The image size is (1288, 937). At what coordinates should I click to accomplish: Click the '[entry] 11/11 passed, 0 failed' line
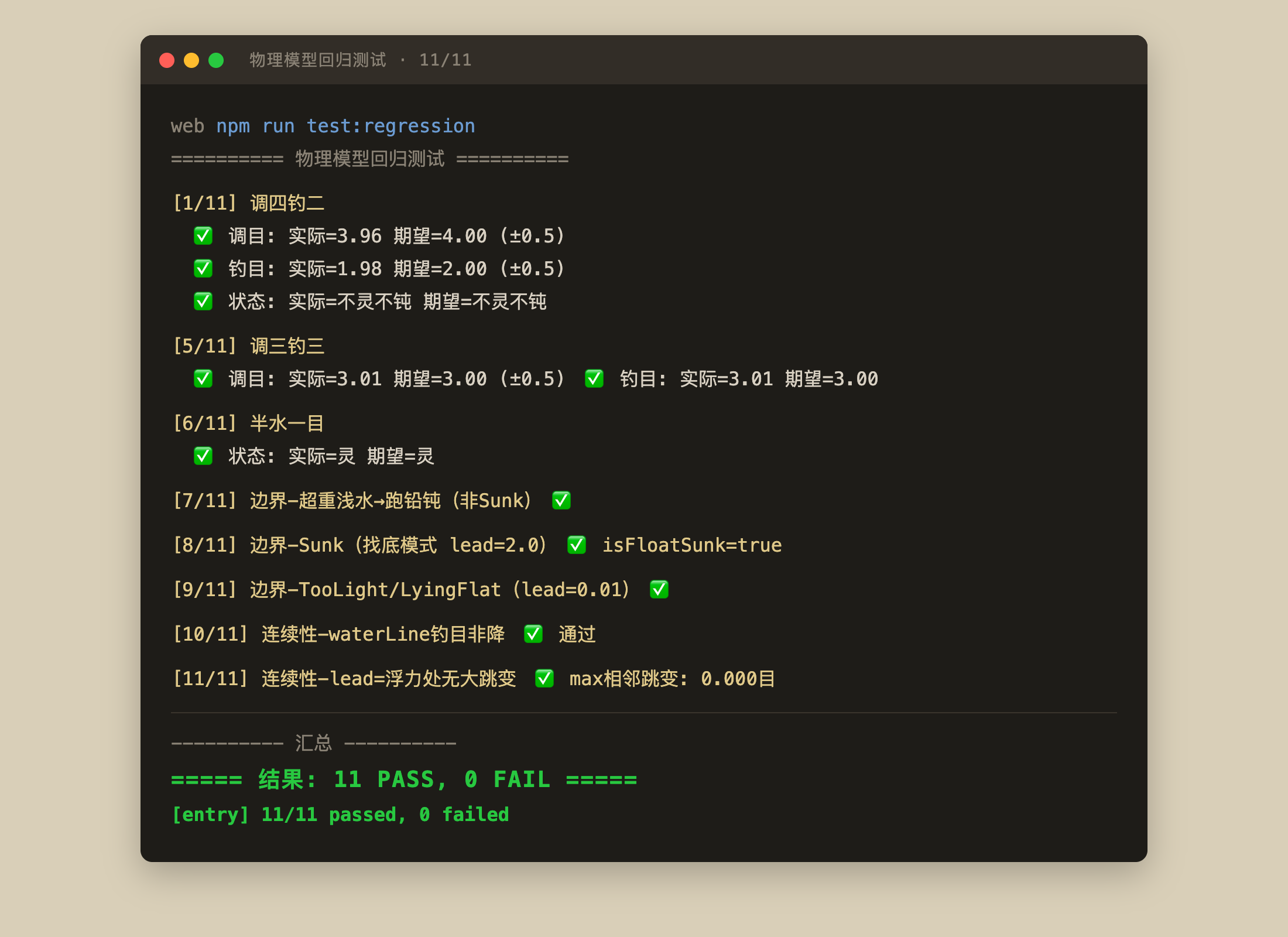click(x=340, y=815)
